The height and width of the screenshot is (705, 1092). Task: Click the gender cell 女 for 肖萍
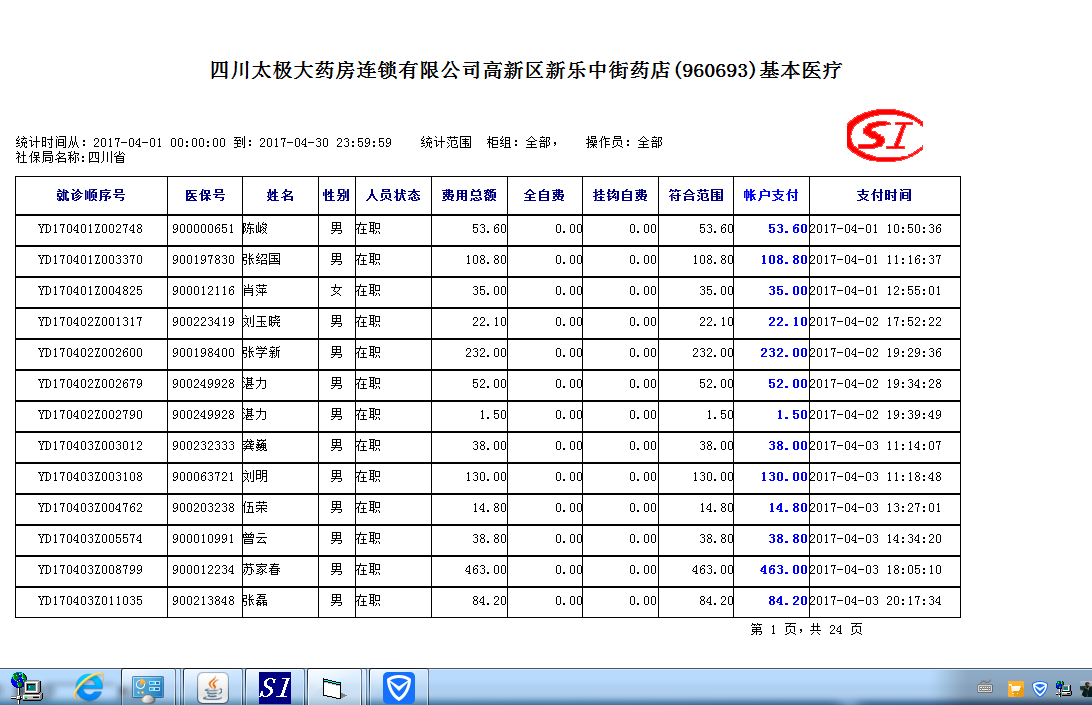(336, 291)
